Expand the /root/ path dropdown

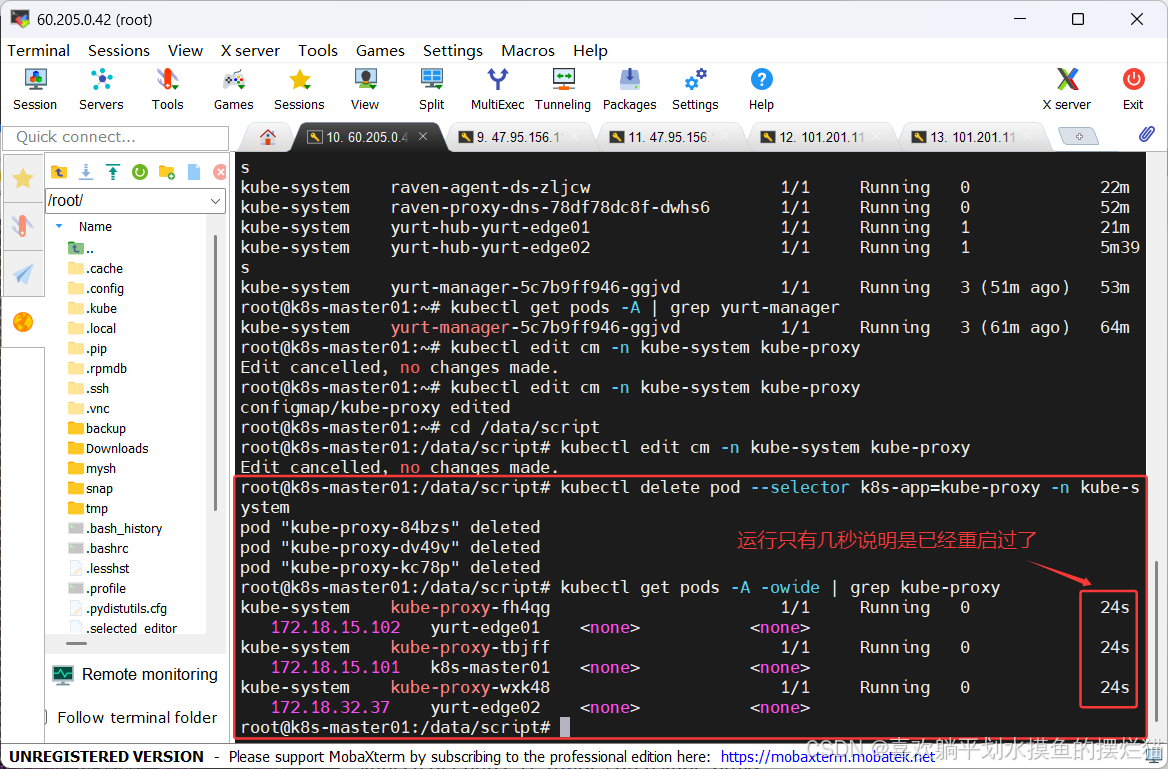tap(215, 201)
